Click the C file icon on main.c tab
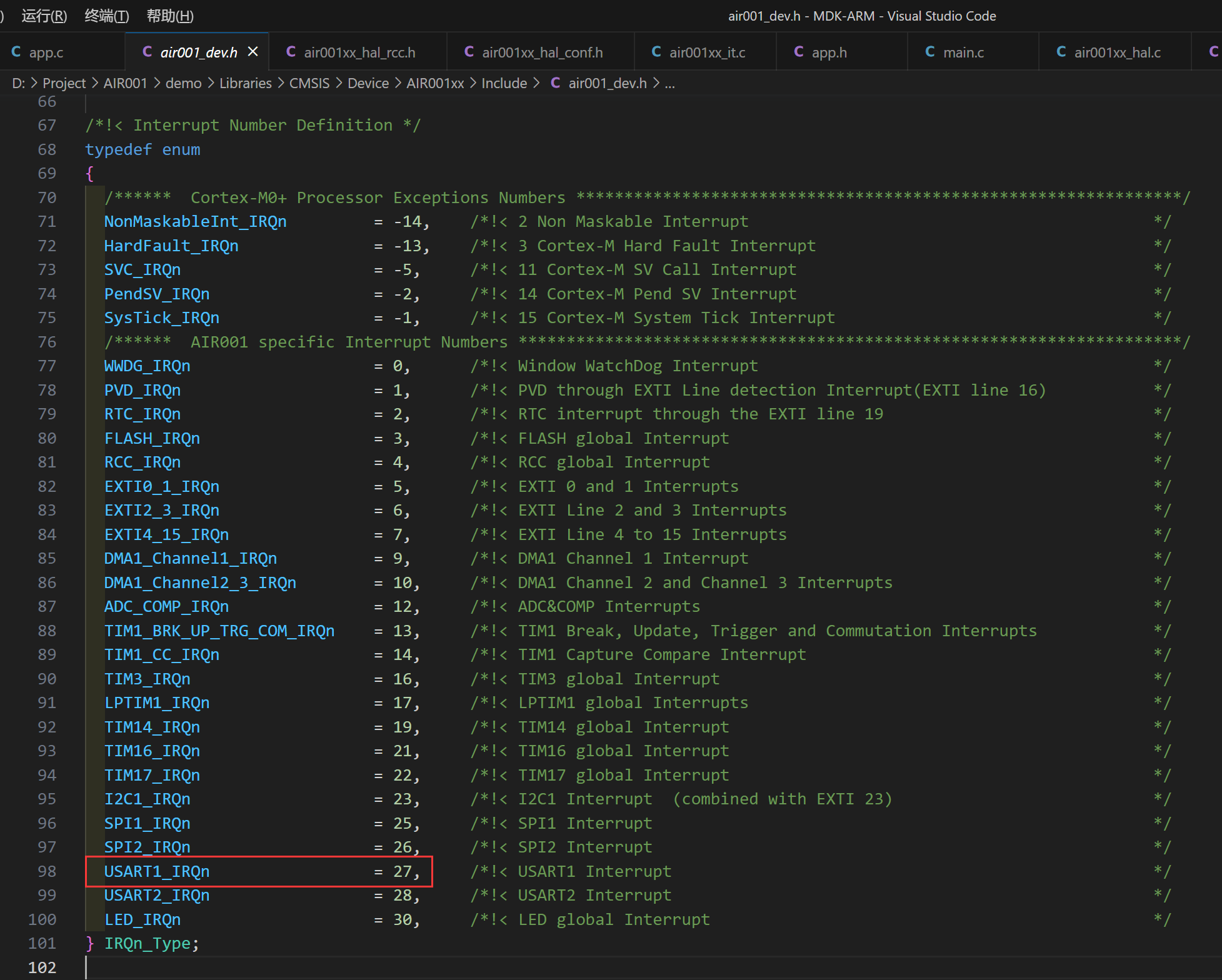This screenshot has width=1222, height=980. pyautogui.click(x=930, y=52)
